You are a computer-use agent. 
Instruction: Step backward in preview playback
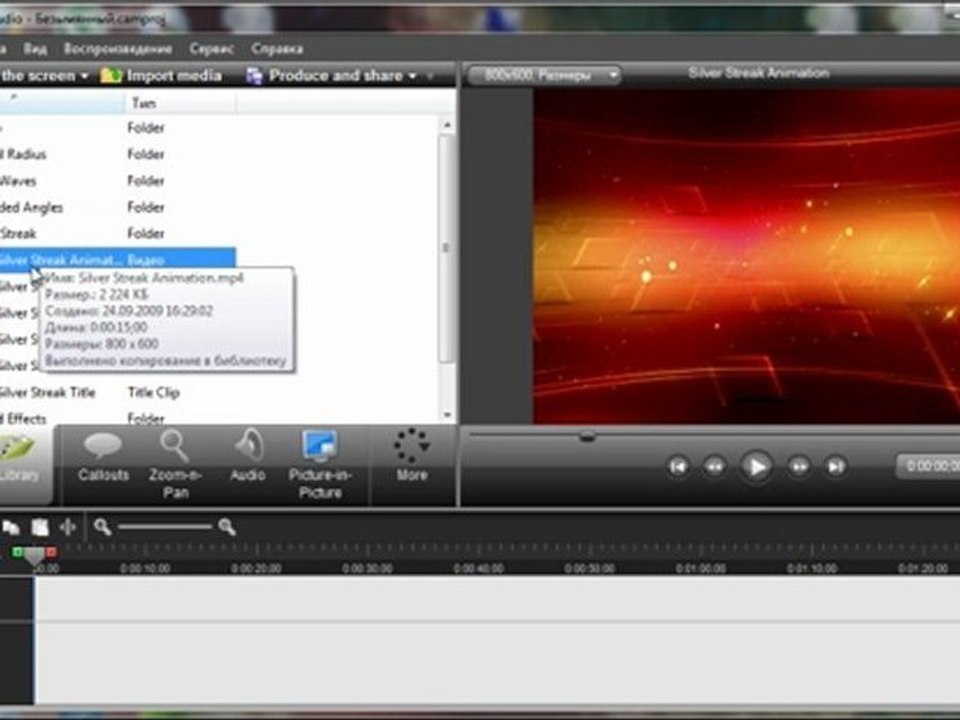coord(714,467)
